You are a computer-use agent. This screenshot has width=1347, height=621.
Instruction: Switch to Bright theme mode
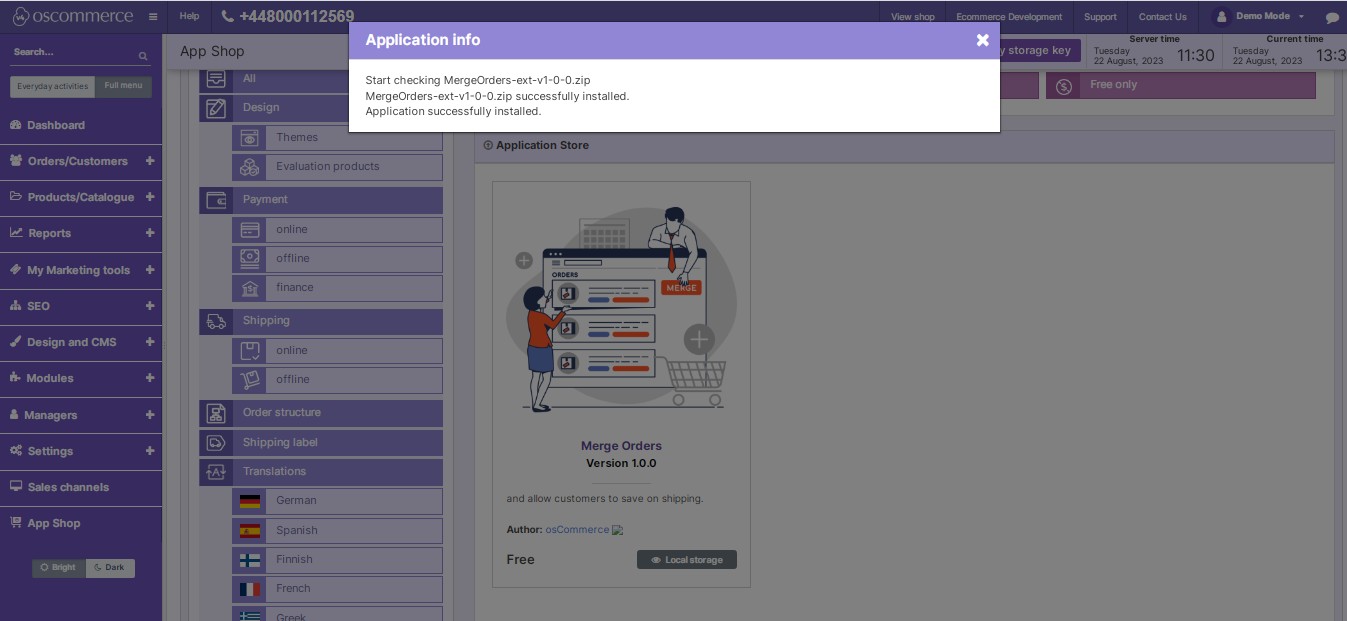[59, 568]
